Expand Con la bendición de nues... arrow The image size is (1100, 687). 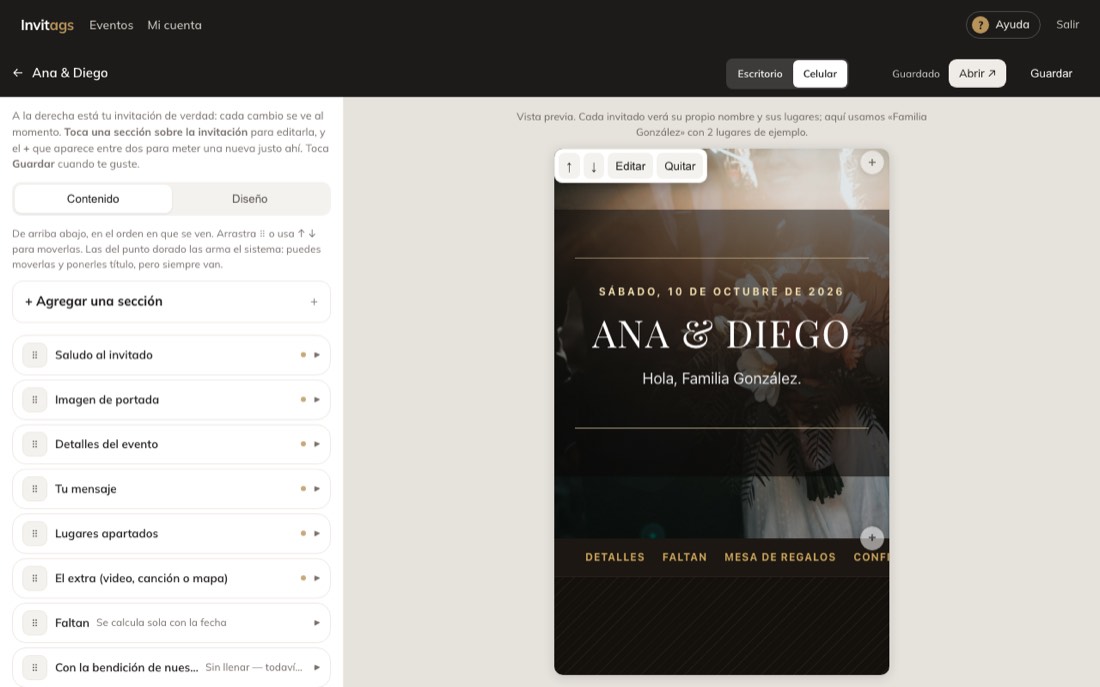pyautogui.click(x=316, y=667)
